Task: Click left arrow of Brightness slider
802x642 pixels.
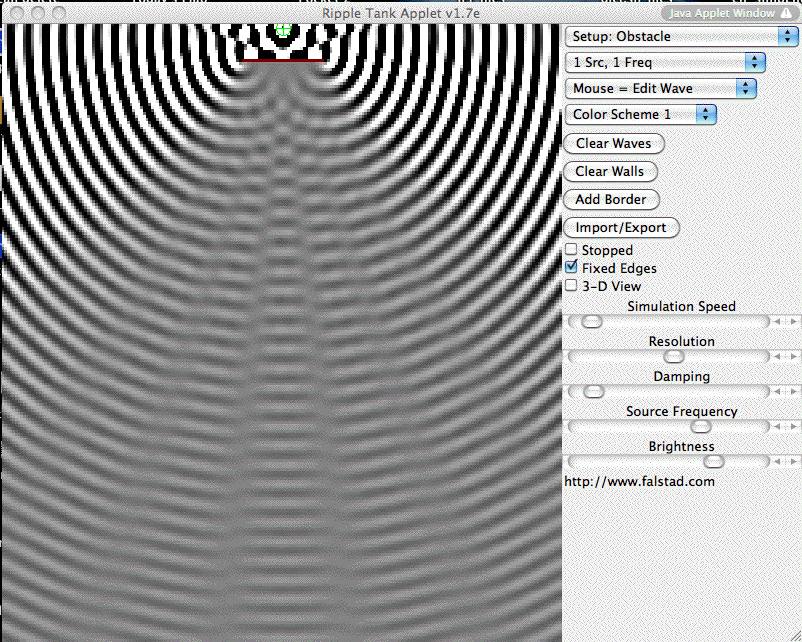Action: pyautogui.click(x=777, y=462)
